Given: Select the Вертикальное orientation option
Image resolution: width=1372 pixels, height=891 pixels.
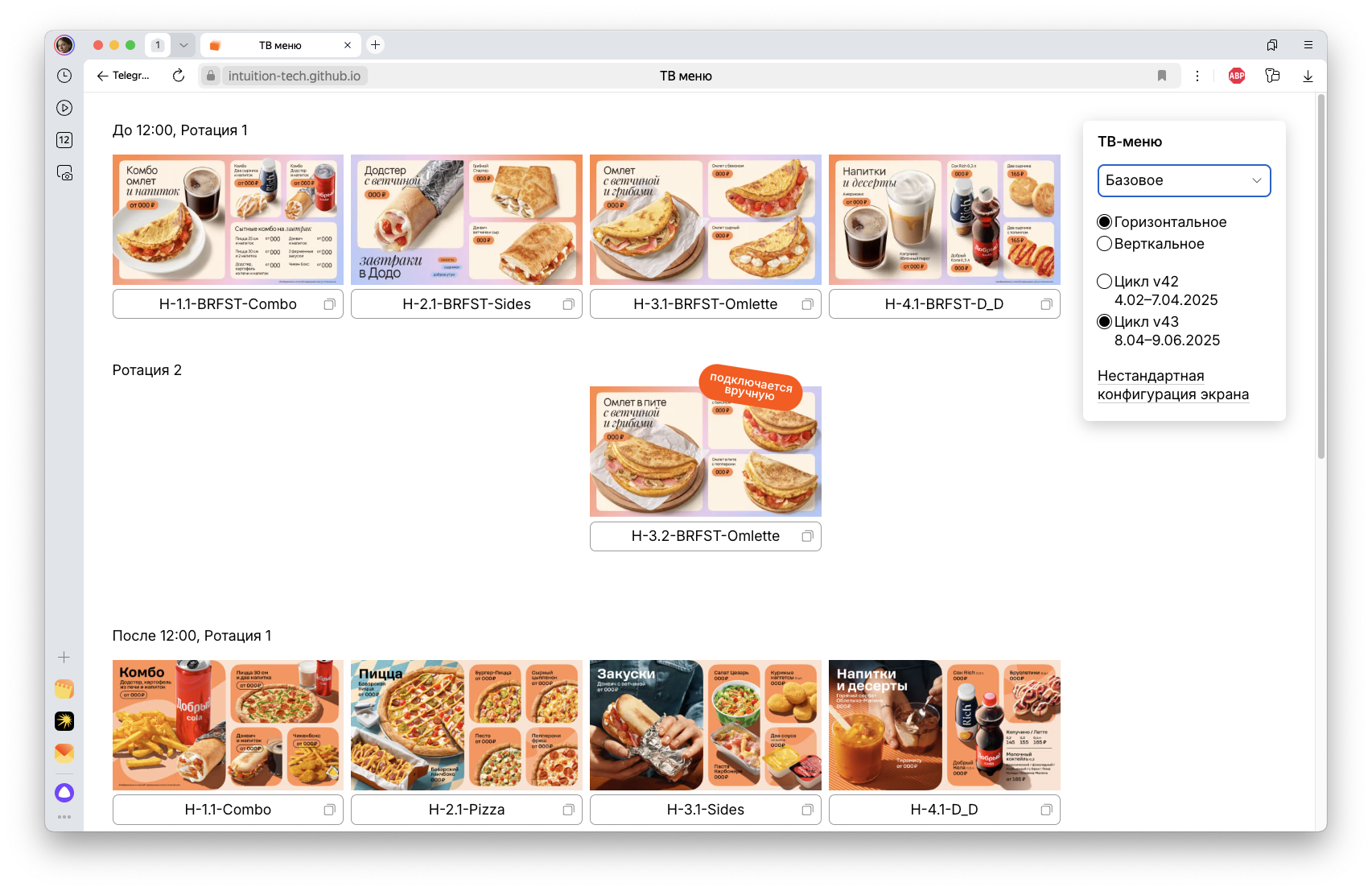Looking at the screenshot, I should pyautogui.click(x=1105, y=244).
